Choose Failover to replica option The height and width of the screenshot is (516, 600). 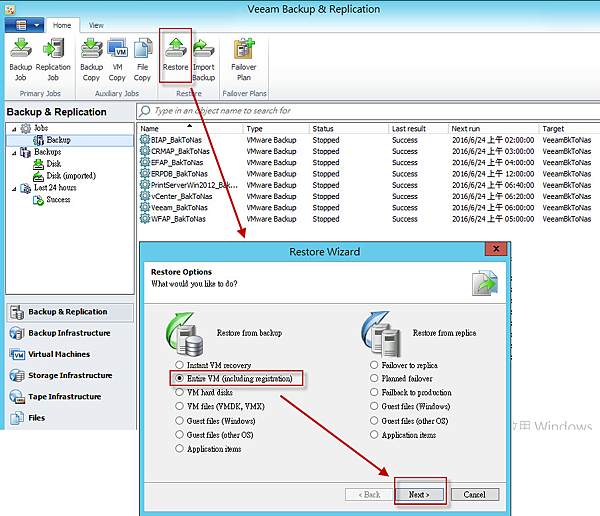374,365
